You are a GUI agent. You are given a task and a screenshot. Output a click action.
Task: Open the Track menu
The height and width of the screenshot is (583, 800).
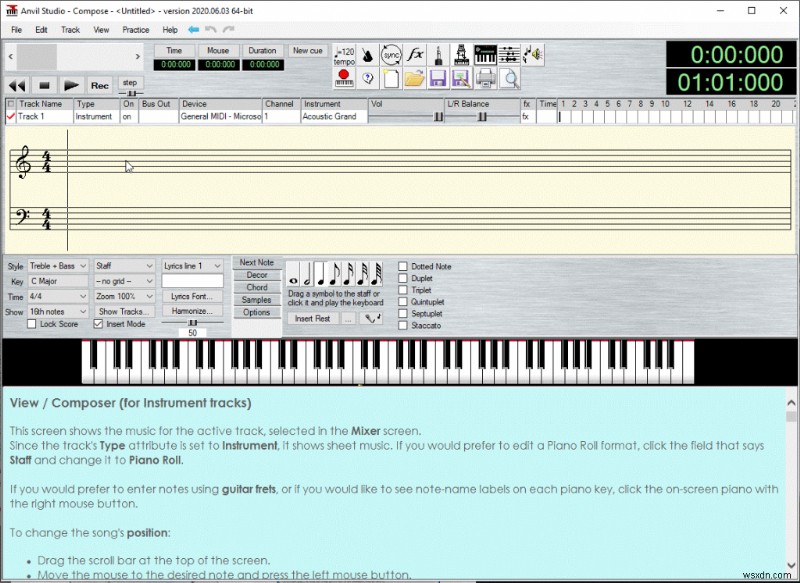click(70, 30)
